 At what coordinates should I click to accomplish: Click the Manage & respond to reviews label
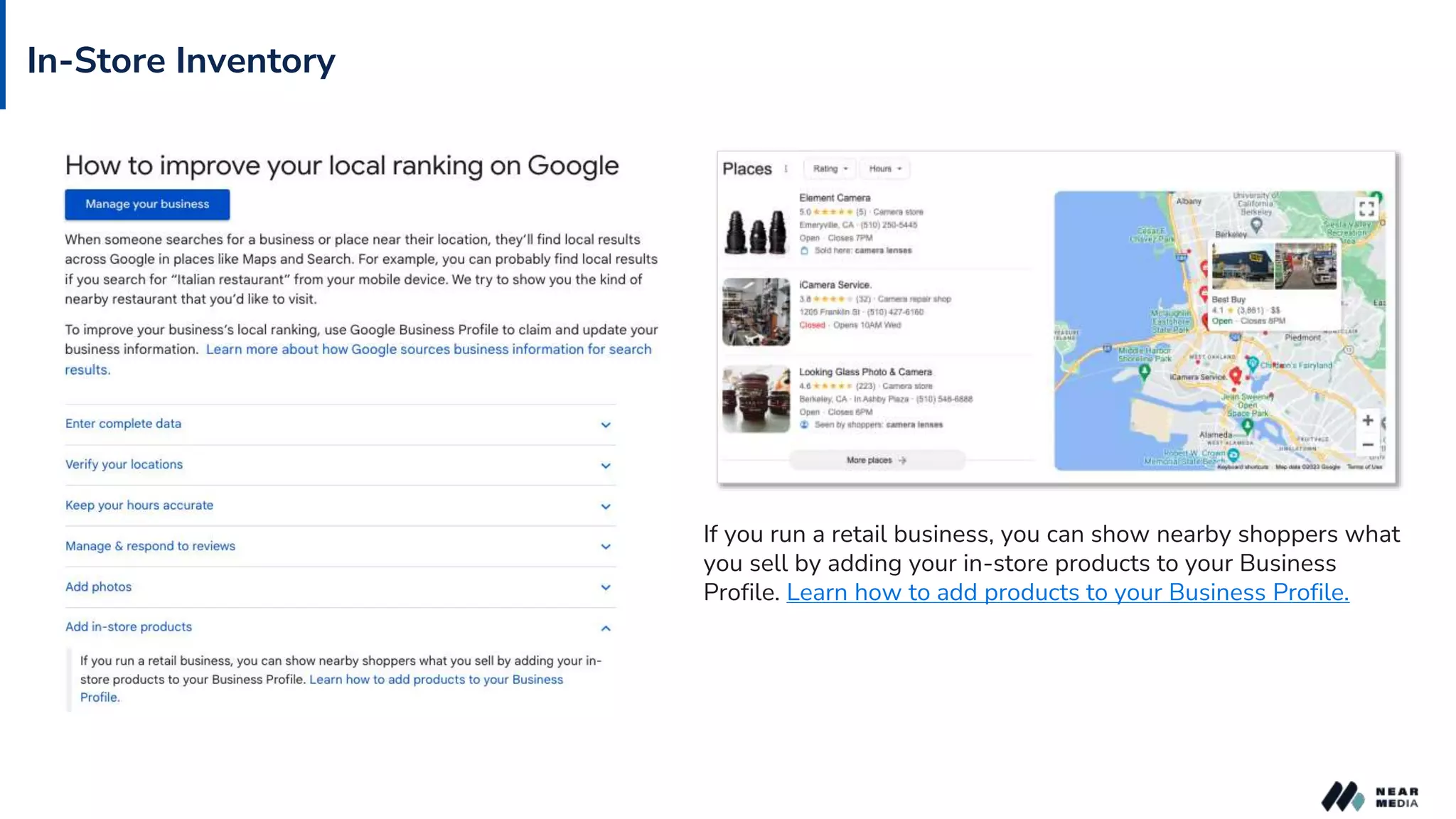(150, 546)
